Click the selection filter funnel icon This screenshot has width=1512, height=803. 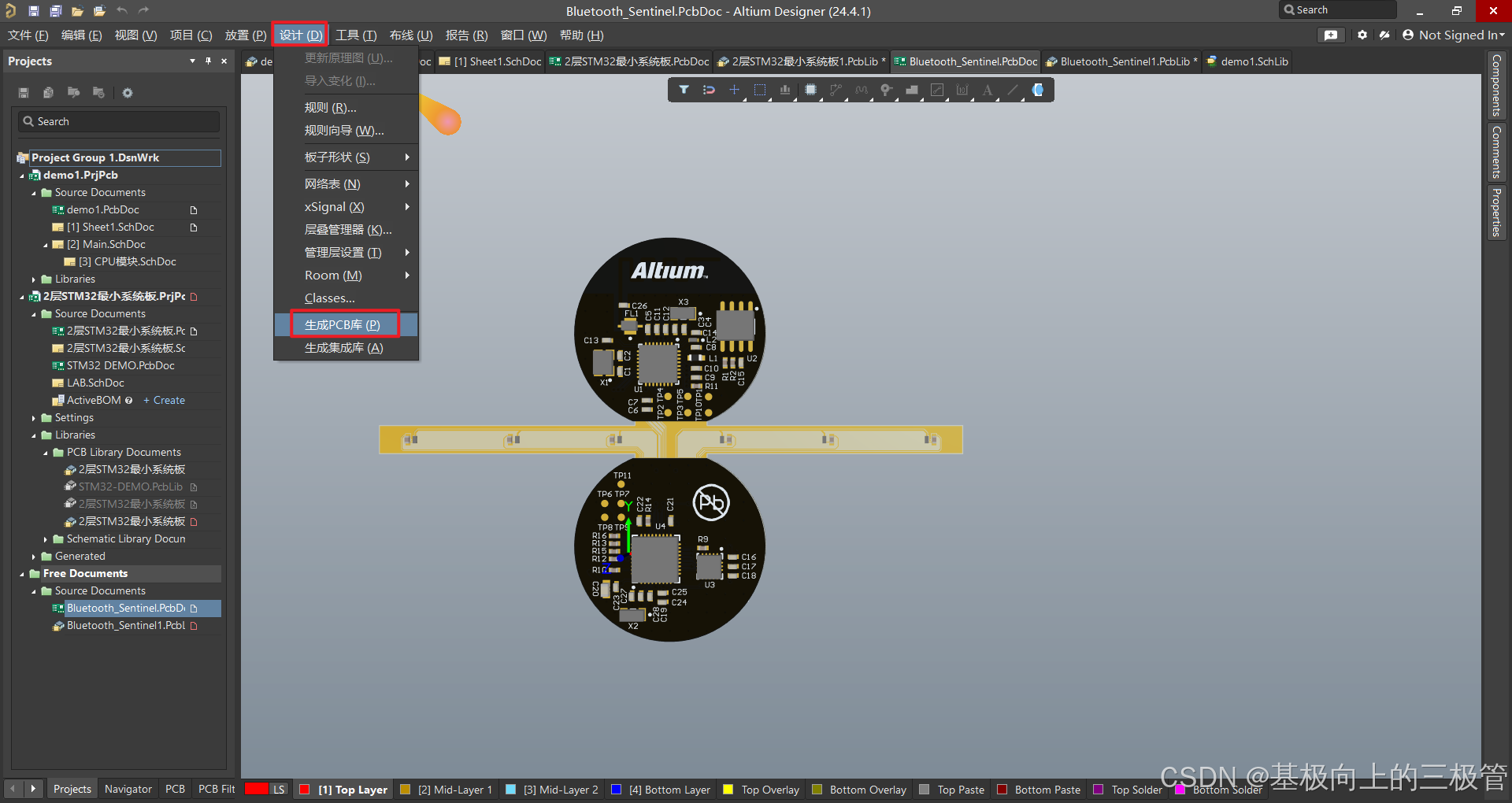[684, 90]
